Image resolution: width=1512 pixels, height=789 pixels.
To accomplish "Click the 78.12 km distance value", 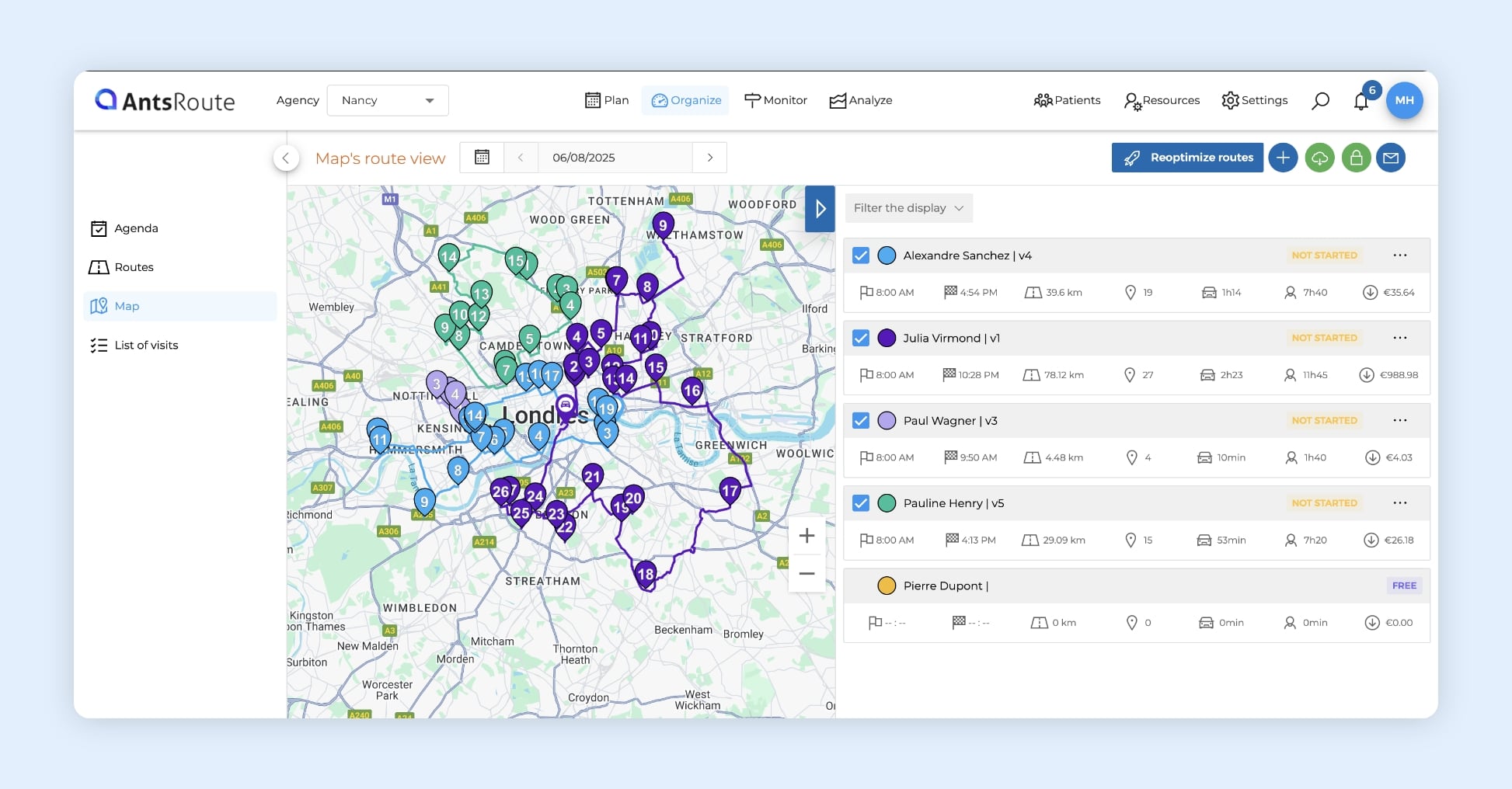I will (1064, 375).
